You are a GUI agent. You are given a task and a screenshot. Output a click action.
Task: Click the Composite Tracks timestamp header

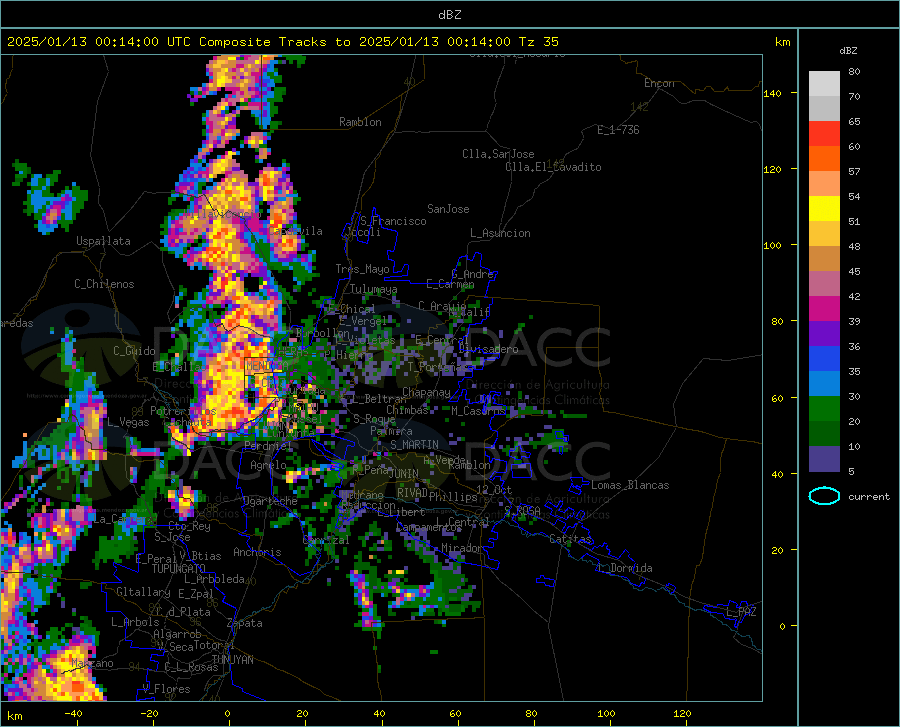pyautogui.click(x=282, y=42)
